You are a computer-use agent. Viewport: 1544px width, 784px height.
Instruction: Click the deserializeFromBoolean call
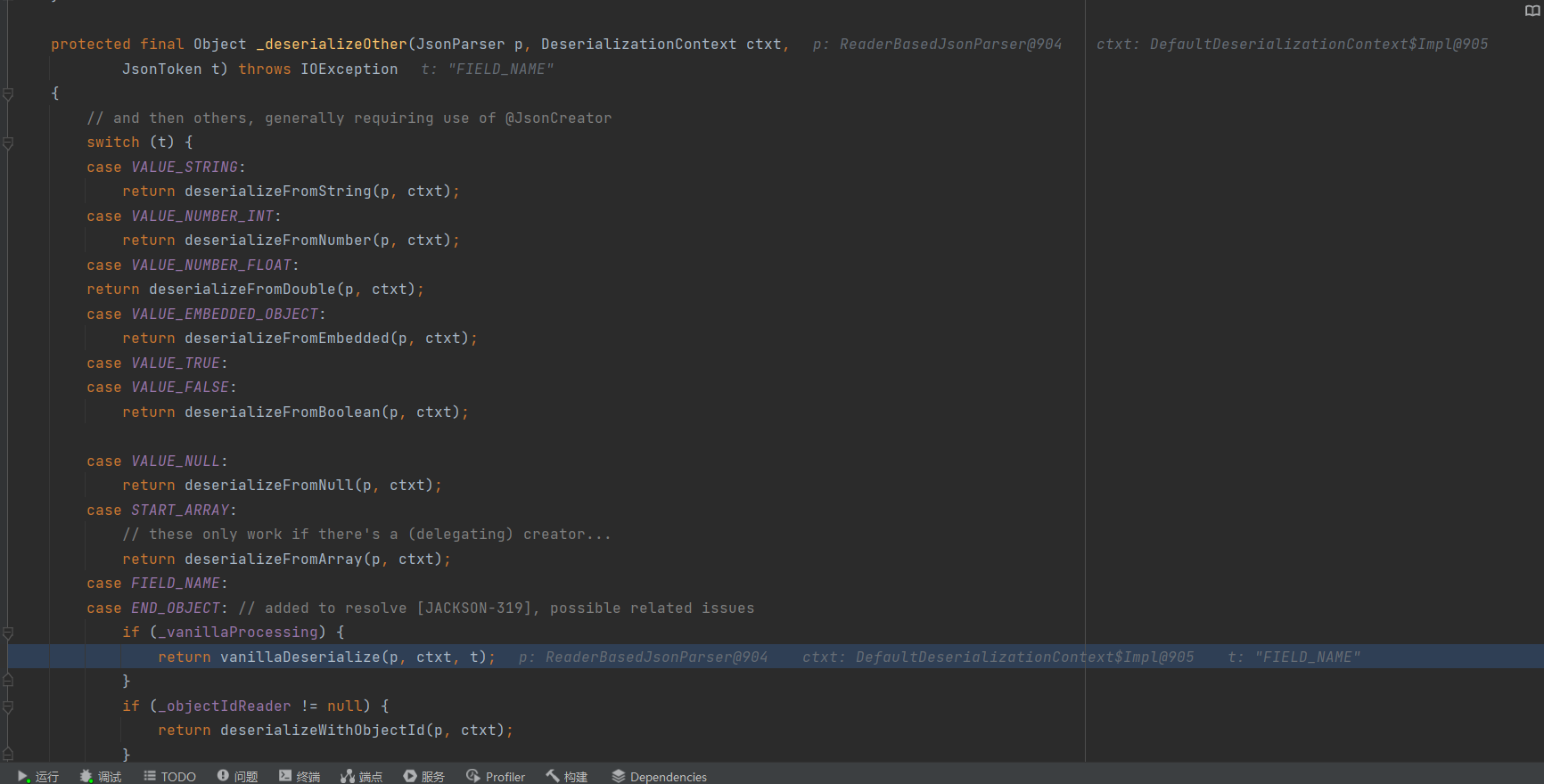click(282, 412)
